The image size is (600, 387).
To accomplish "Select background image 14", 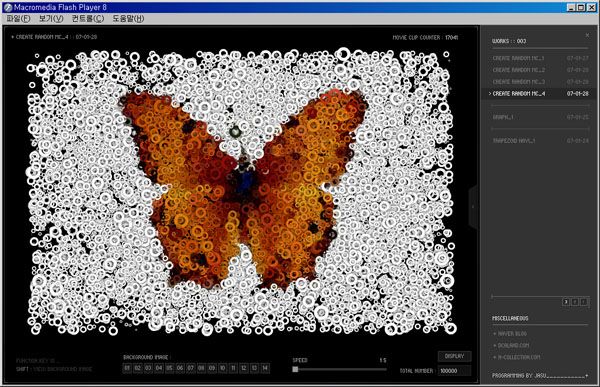I will click(x=265, y=368).
